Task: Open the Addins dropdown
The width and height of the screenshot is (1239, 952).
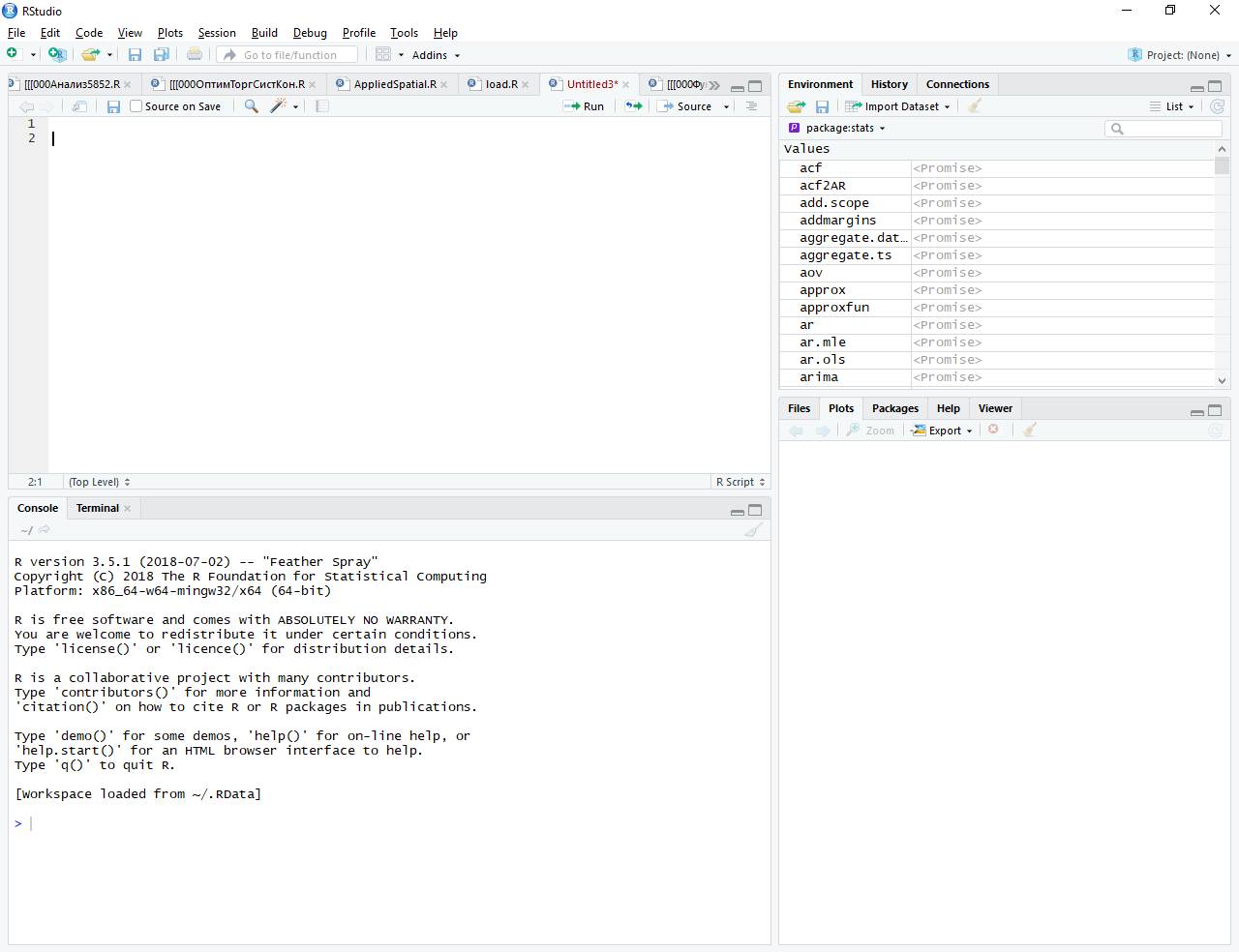Action: click(436, 55)
